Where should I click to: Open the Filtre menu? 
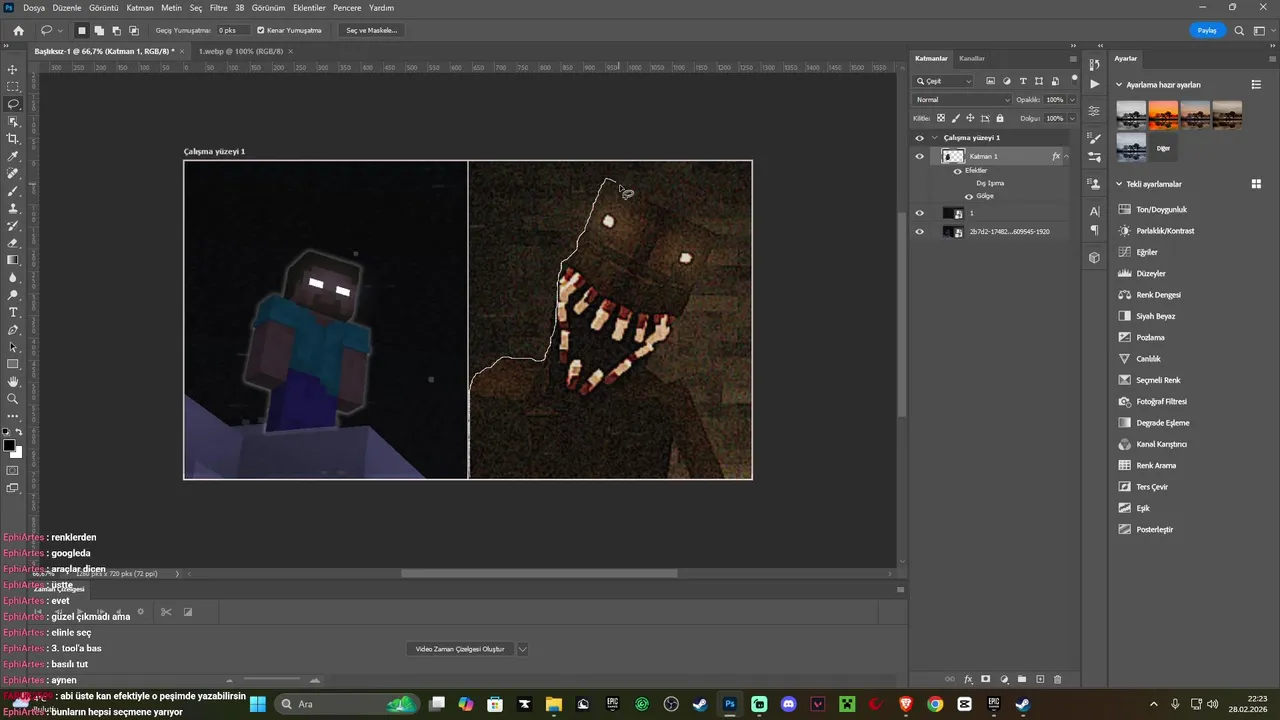click(x=218, y=7)
